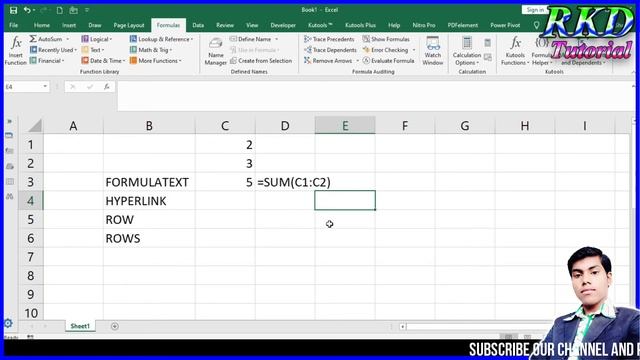Click the Kutools settings gear icon
The height and width of the screenshot is (360, 640).
(8, 323)
